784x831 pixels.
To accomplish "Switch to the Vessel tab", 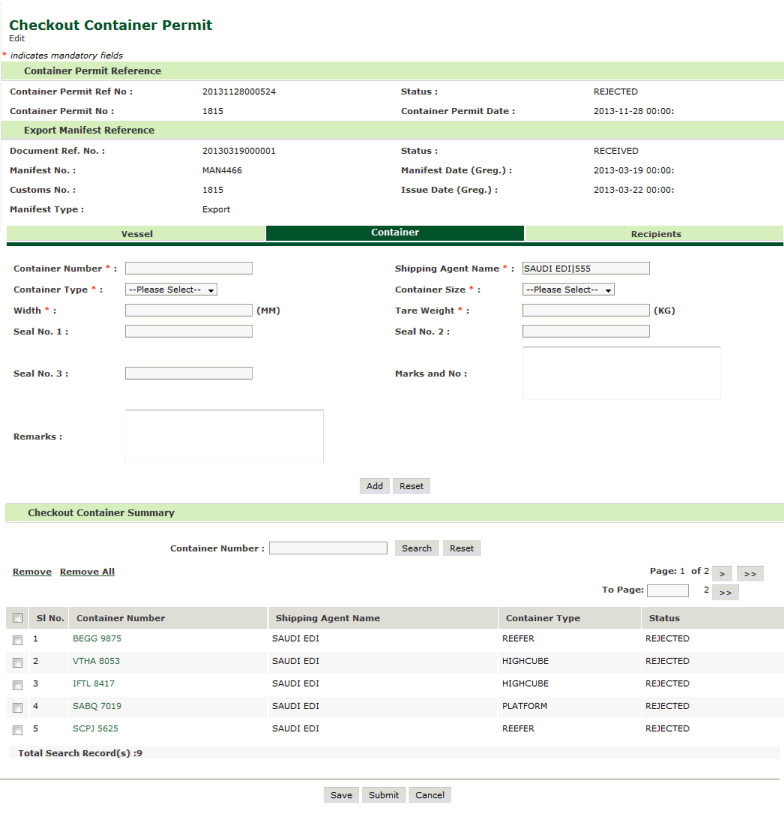I will coord(137,234).
